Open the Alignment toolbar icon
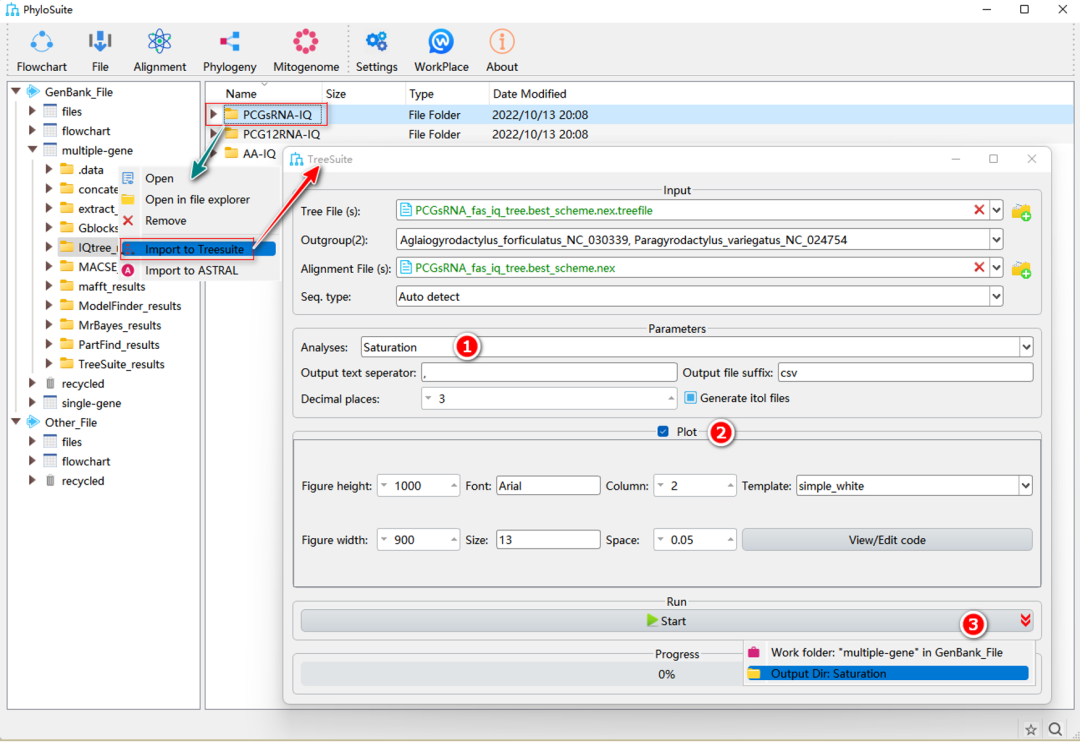Viewport: 1080px width, 743px height. coord(160,43)
